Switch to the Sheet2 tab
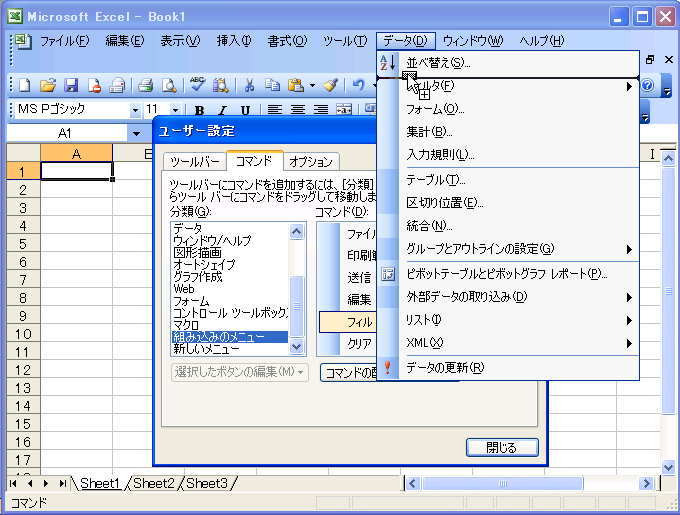Screen dimensions: 680x515 pyautogui.click(x=154, y=483)
